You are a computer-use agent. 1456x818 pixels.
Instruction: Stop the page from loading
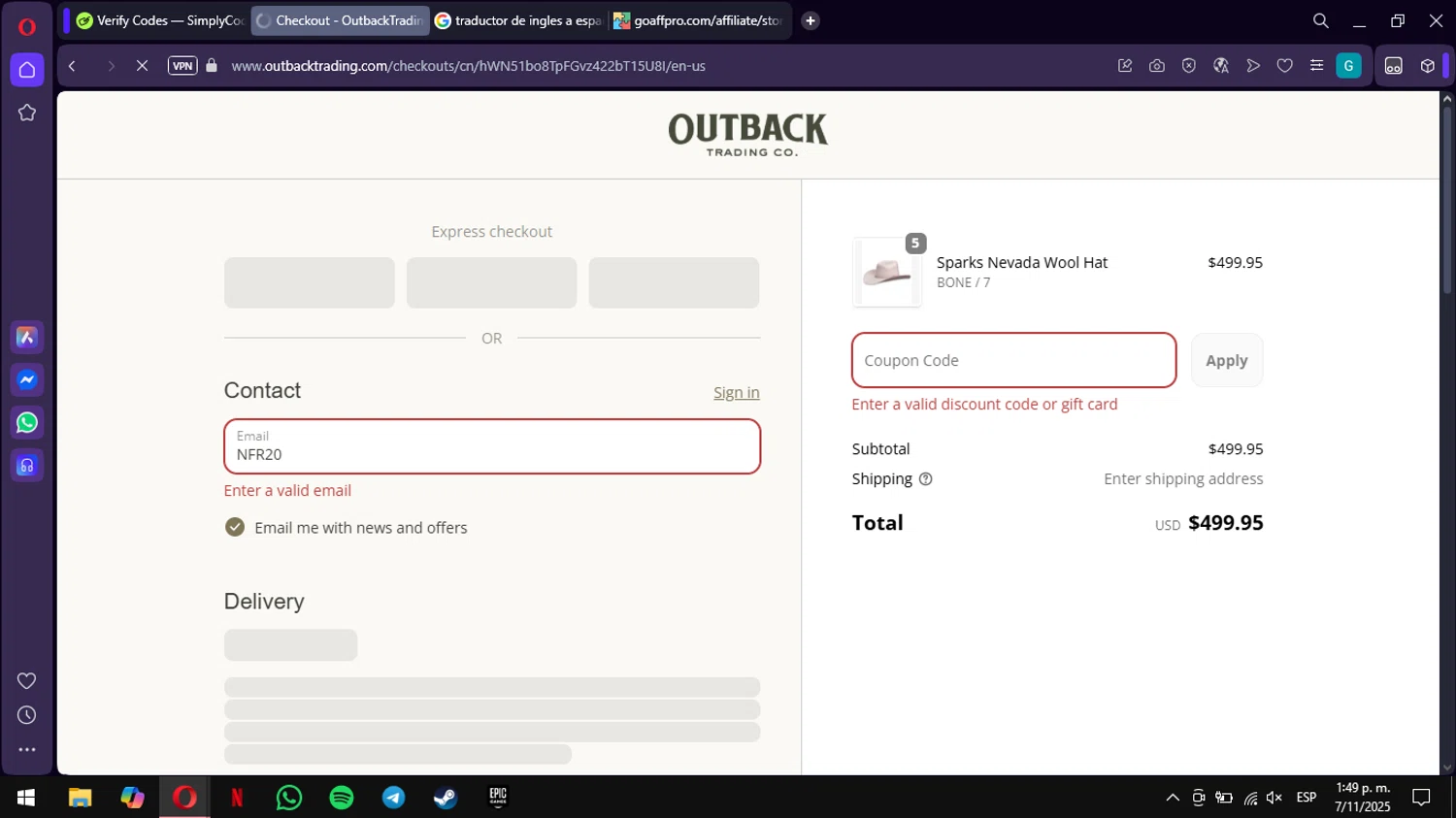pyautogui.click(x=142, y=66)
